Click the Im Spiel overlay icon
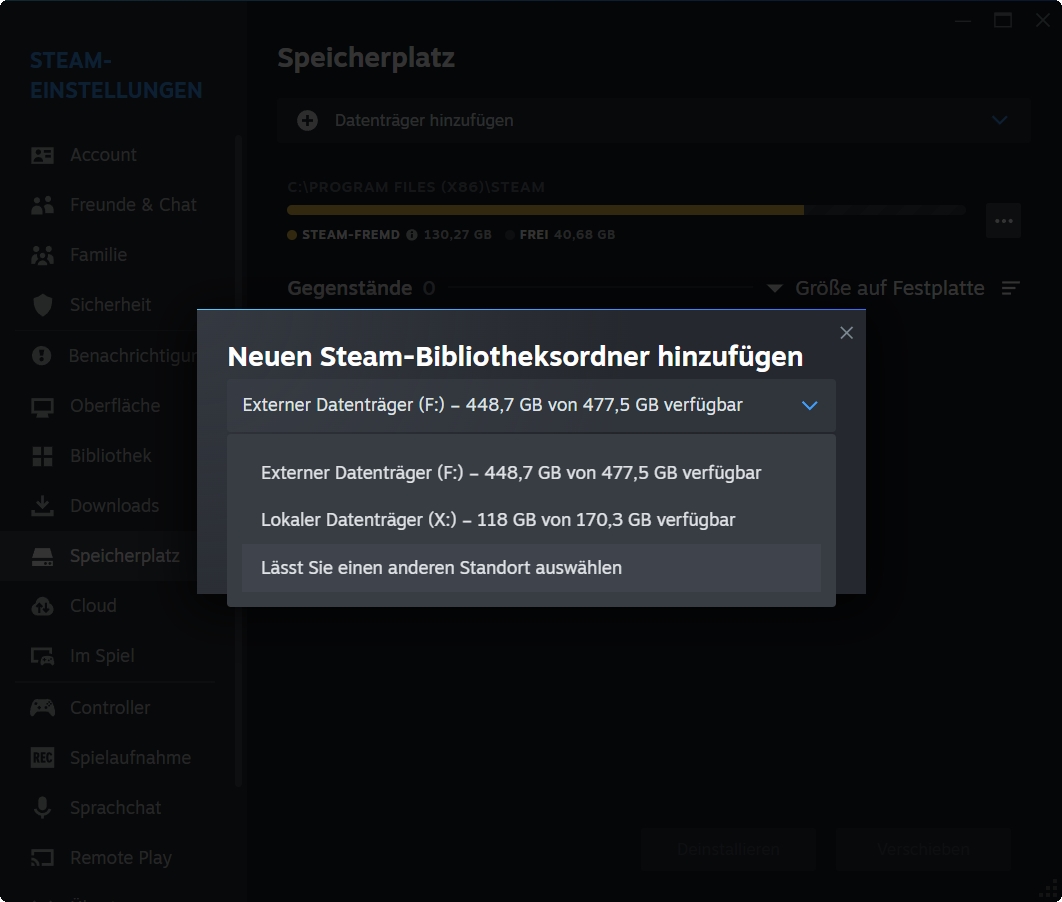Image resolution: width=1062 pixels, height=902 pixels. coord(42,656)
